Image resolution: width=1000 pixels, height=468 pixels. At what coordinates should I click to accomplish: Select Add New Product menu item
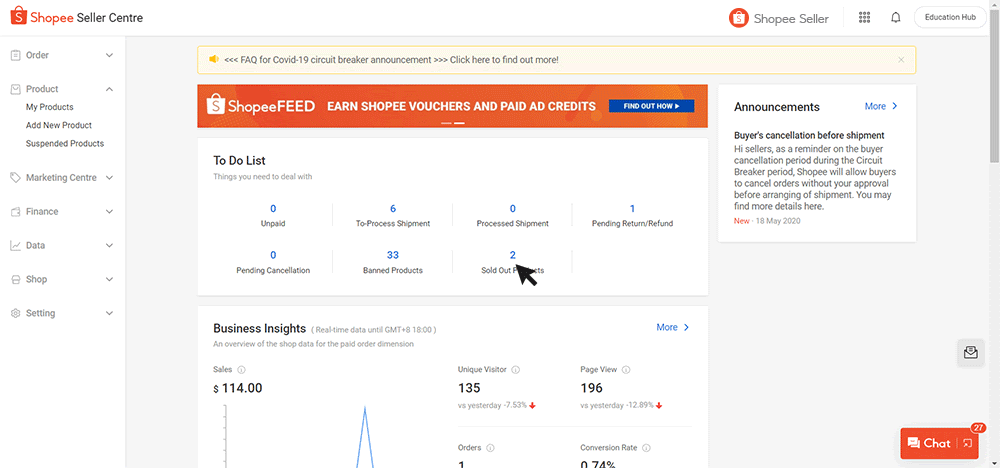coord(59,126)
